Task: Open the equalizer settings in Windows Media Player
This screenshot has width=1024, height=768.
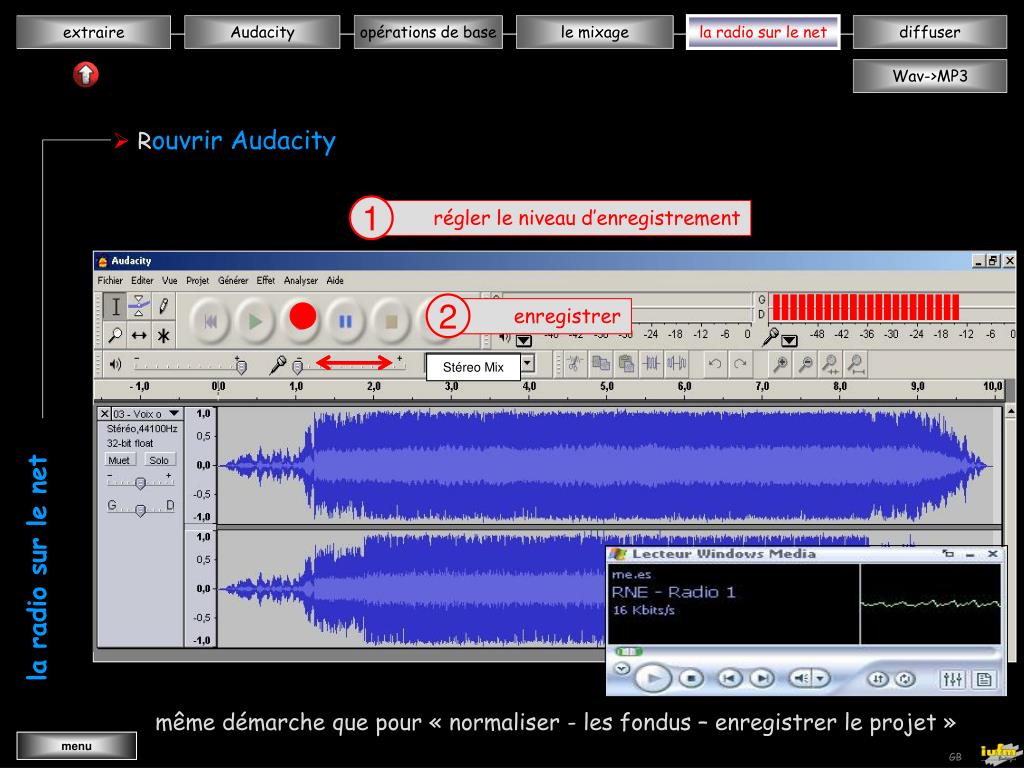Action: tap(952, 679)
